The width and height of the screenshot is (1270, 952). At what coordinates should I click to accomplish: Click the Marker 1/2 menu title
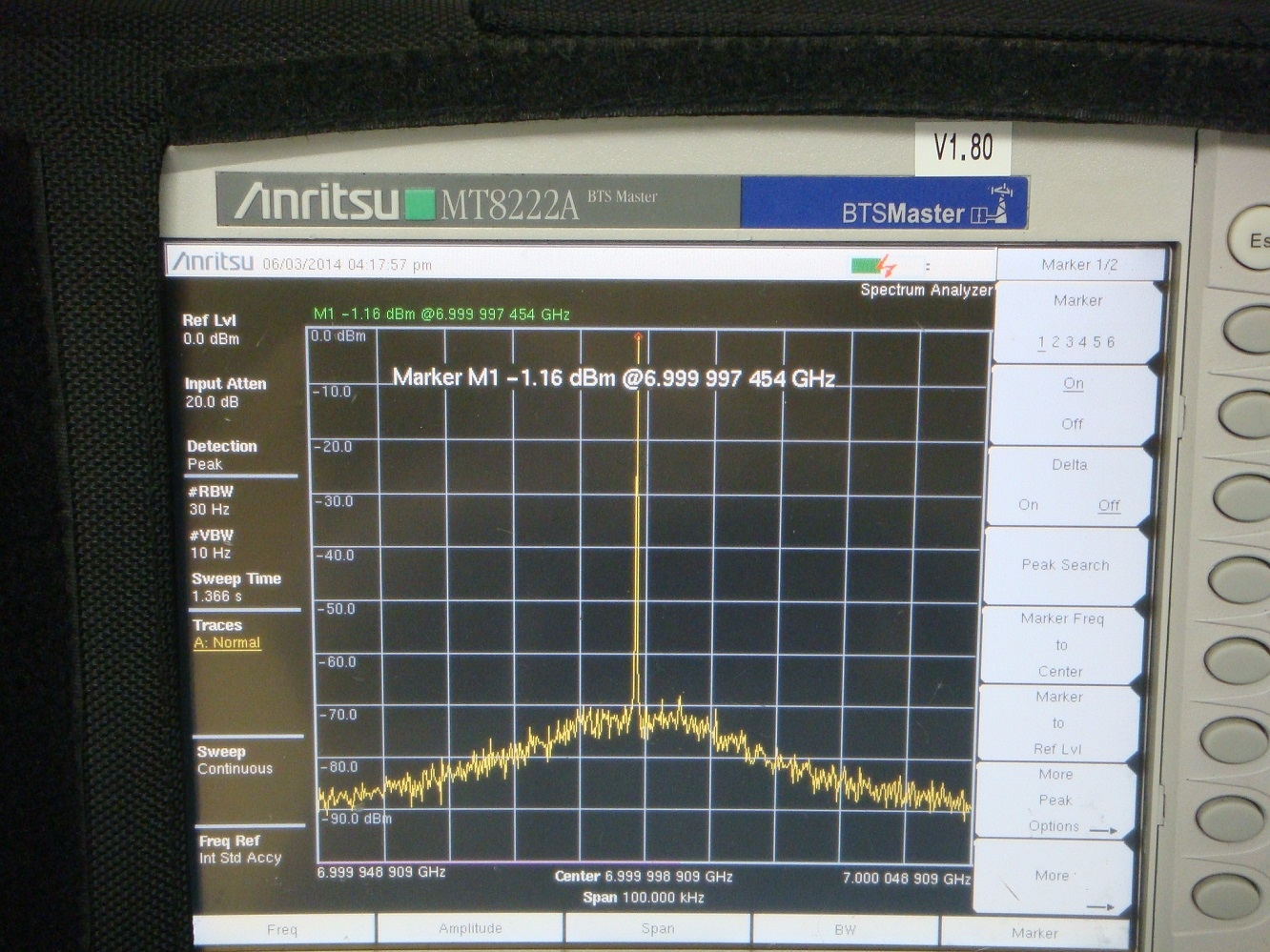[1080, 265]
